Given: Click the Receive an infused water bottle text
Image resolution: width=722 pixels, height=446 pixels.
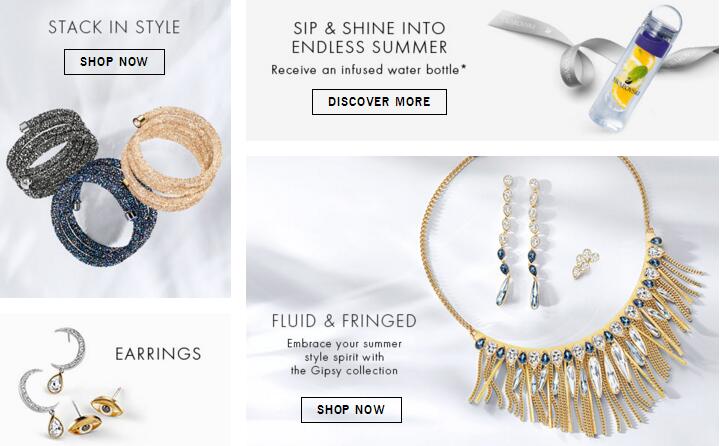Looking at the screenshot, I should pyautogui.click(x=368, y=70).
